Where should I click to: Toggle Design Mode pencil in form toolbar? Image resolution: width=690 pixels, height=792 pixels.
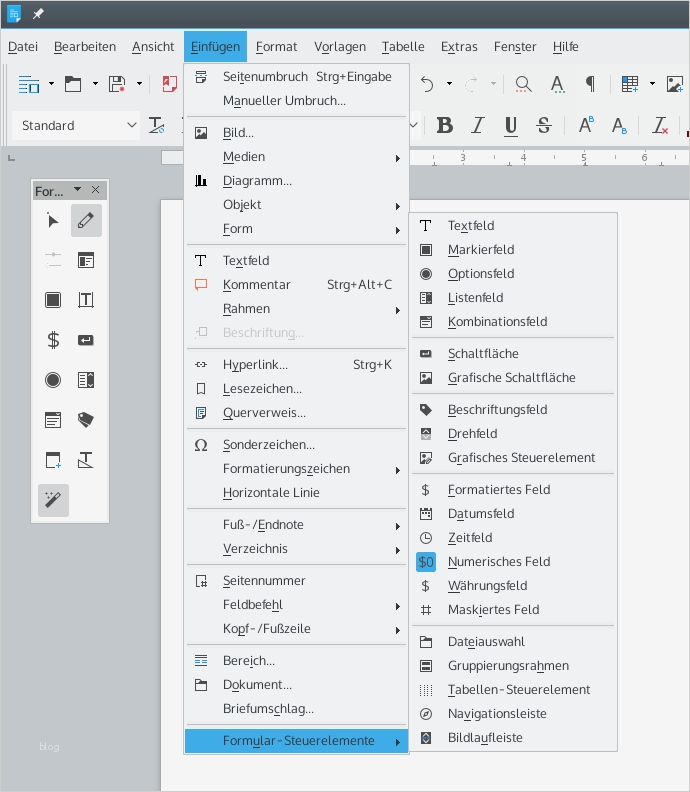pyautogui.click(x=86, y=221)
